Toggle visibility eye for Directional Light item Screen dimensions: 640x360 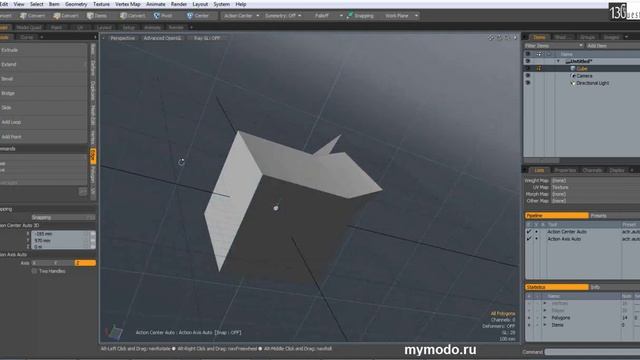tap(528, 83)
